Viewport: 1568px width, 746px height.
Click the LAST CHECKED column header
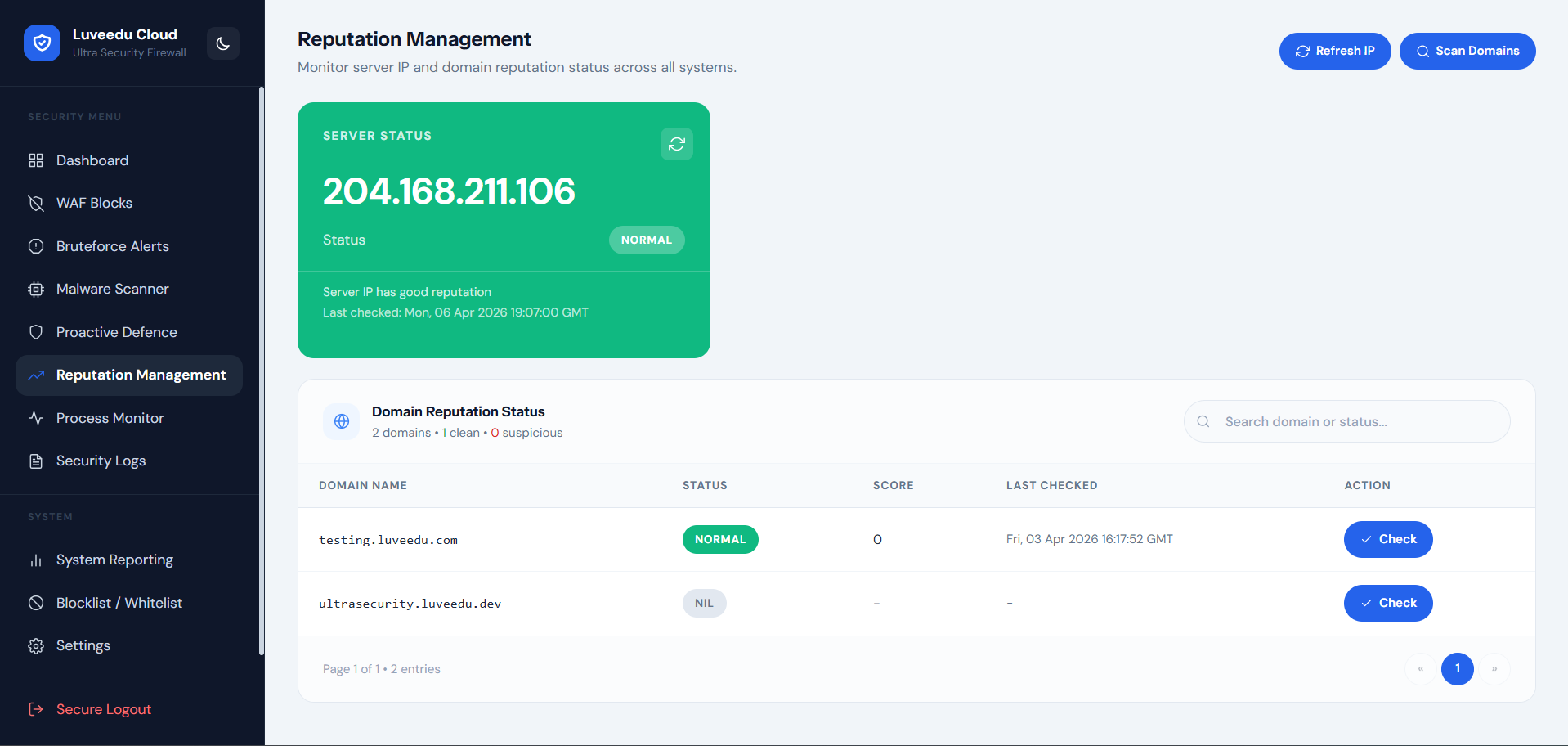coord(1052,485)
